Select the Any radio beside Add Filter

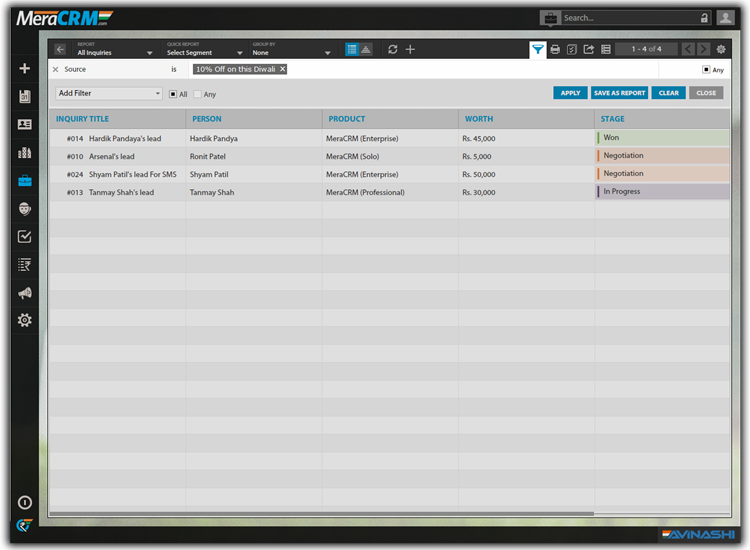coord(198,94)
